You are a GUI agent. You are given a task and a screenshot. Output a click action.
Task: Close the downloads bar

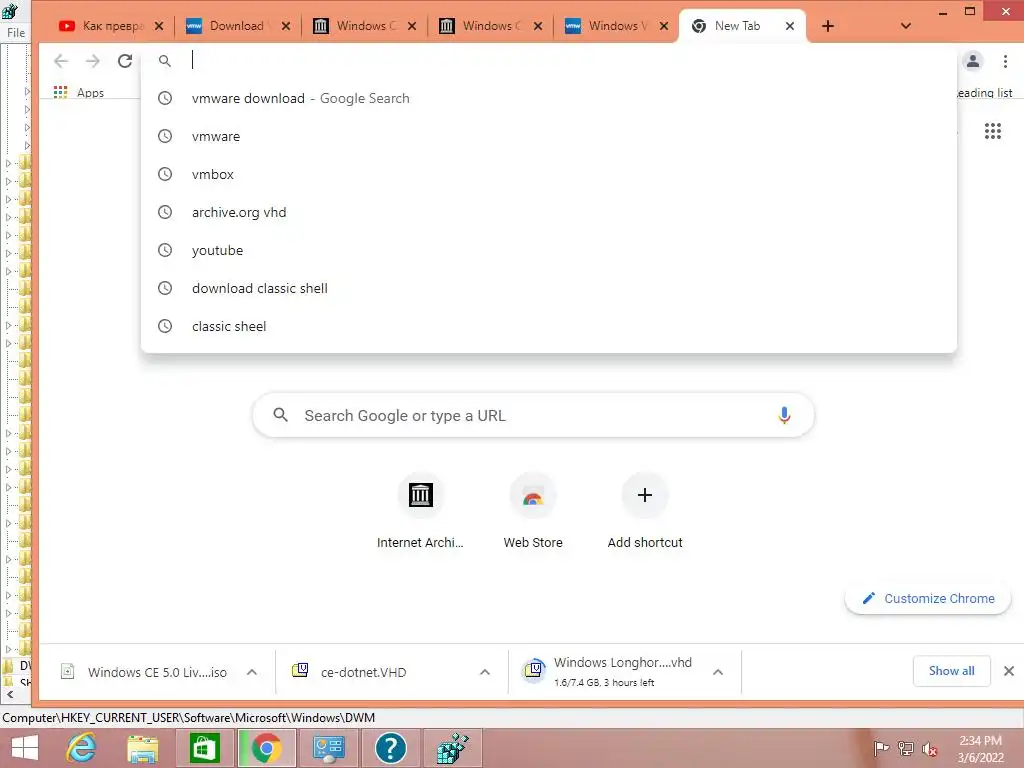(x=1008, y=671)
